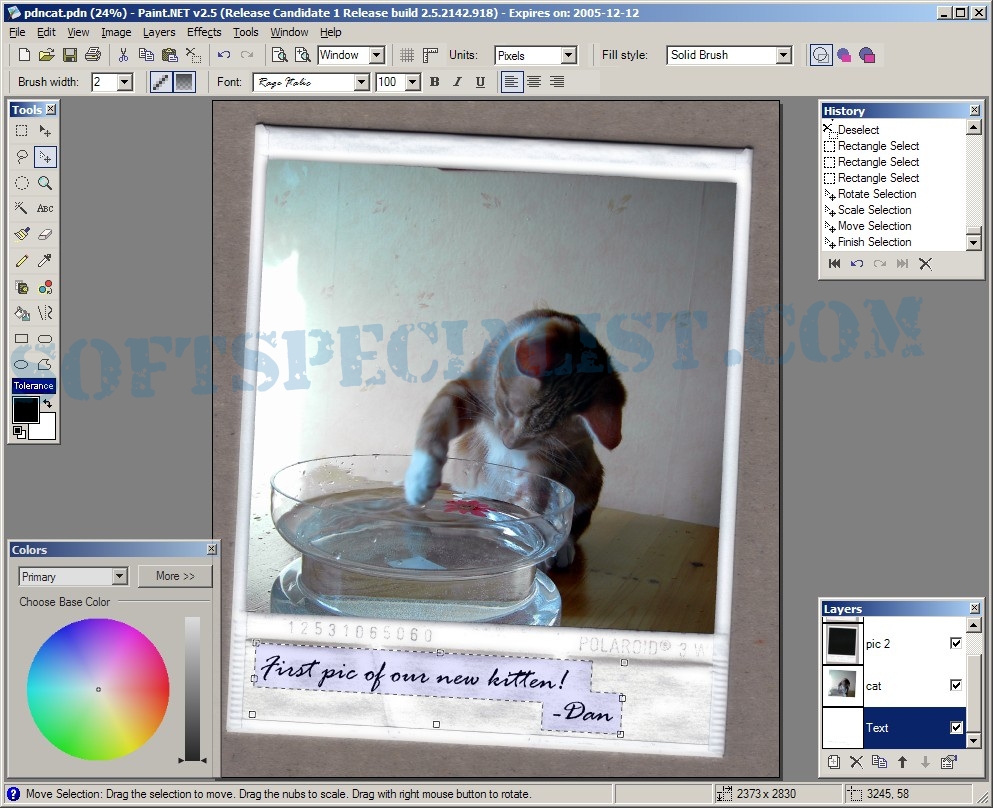Open the Help menu
This screenshot has width=993, height=808.
tap(331, 32)
